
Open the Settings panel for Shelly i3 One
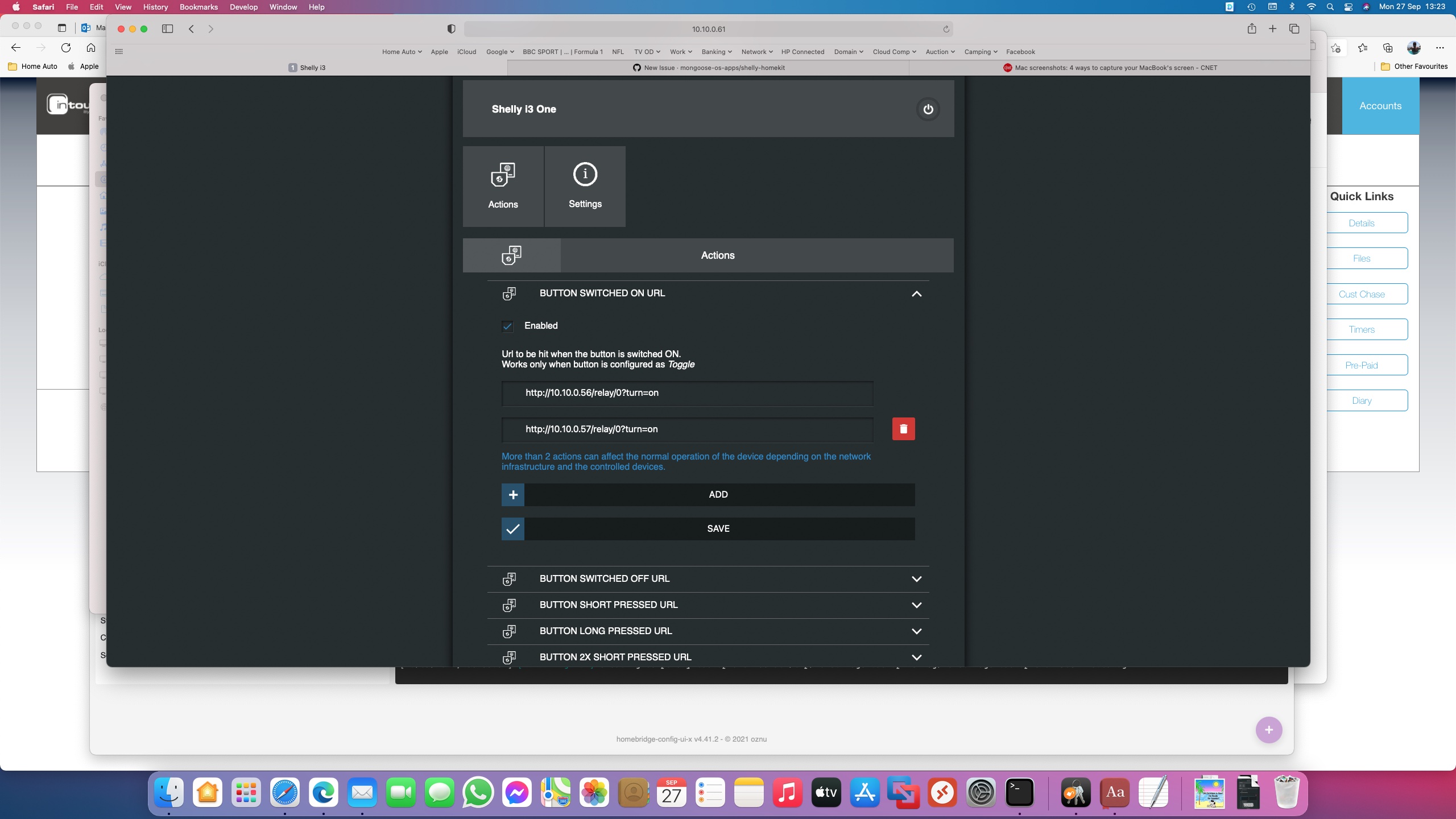click(585, 186)
